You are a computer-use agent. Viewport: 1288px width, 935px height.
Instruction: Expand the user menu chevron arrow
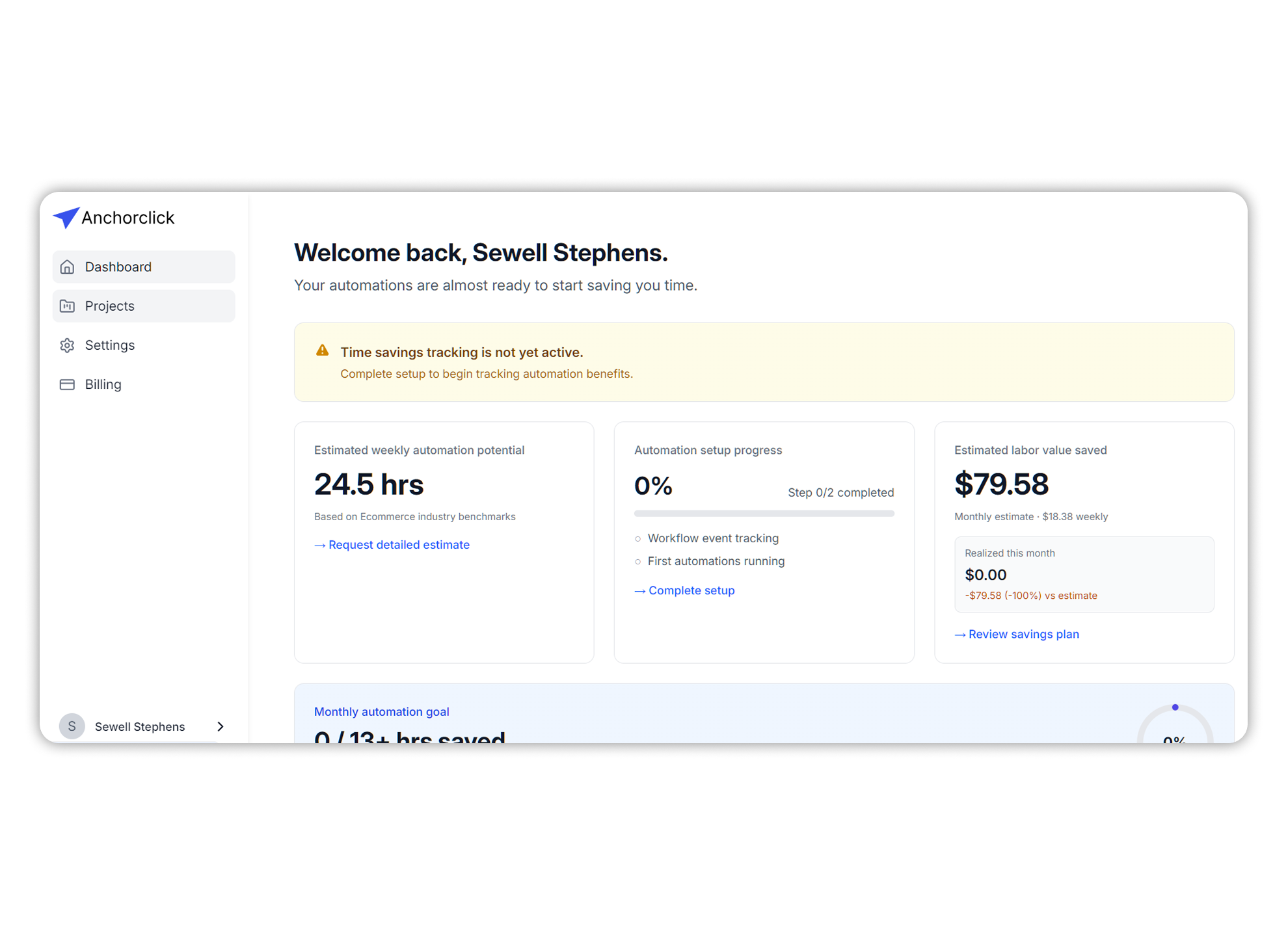tap(221, 726)
